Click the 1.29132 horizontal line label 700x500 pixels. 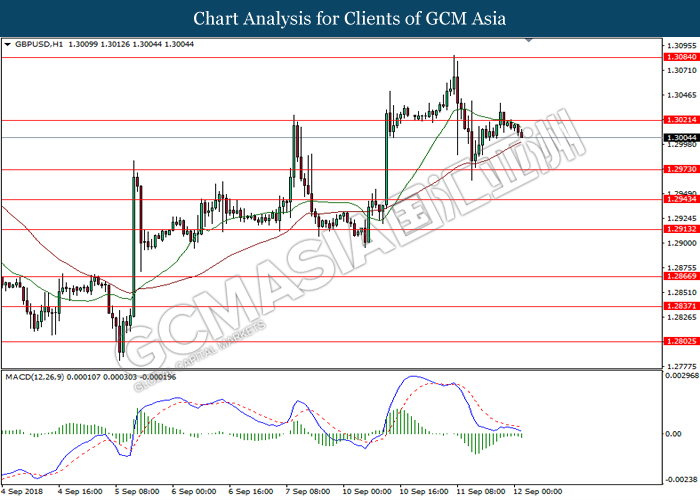(x=681, y=229)
